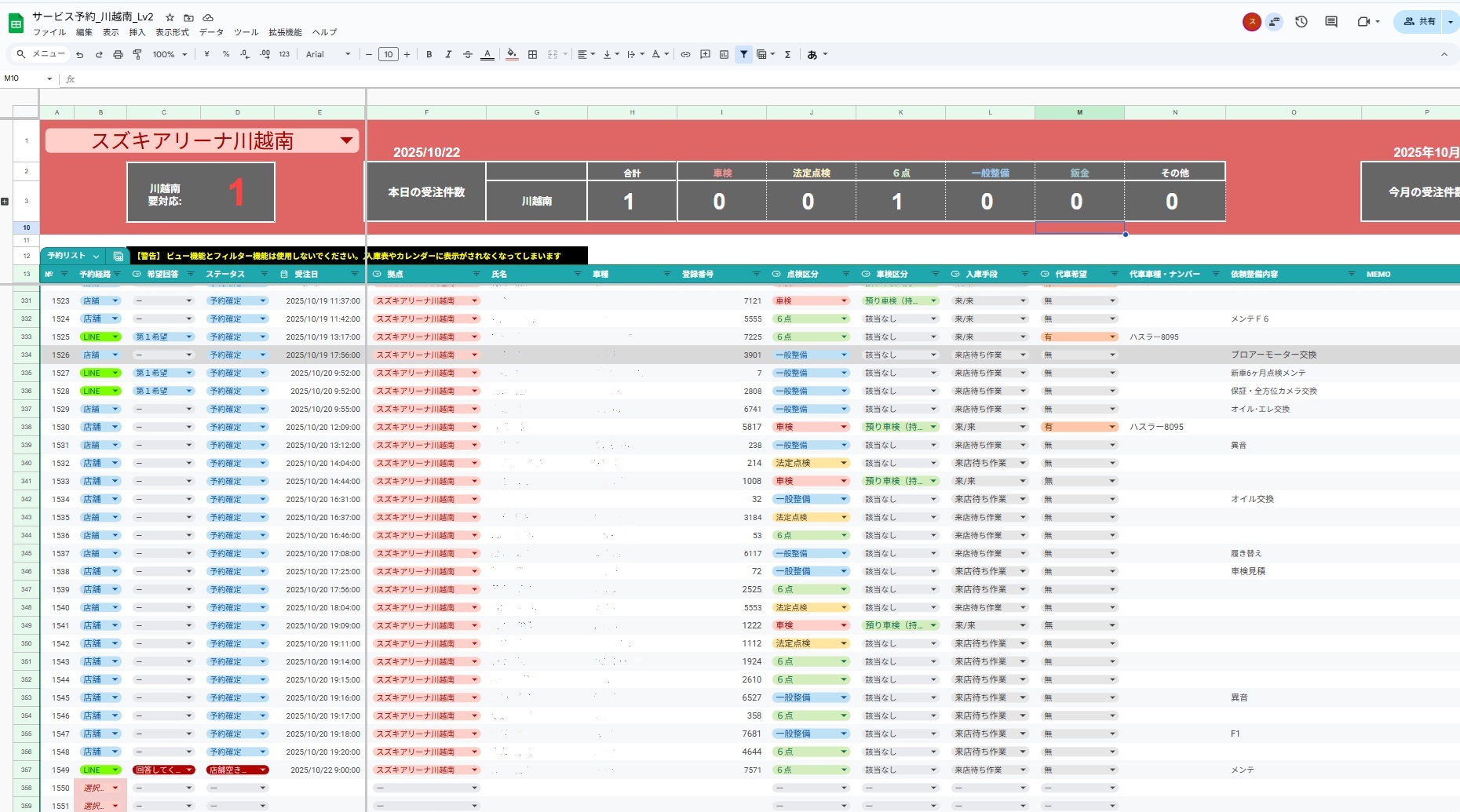Toggle italic formatting
Image resolution: width=1460 pixels, height=812 pixels.
pyautogui.click(x=448, y=55)
